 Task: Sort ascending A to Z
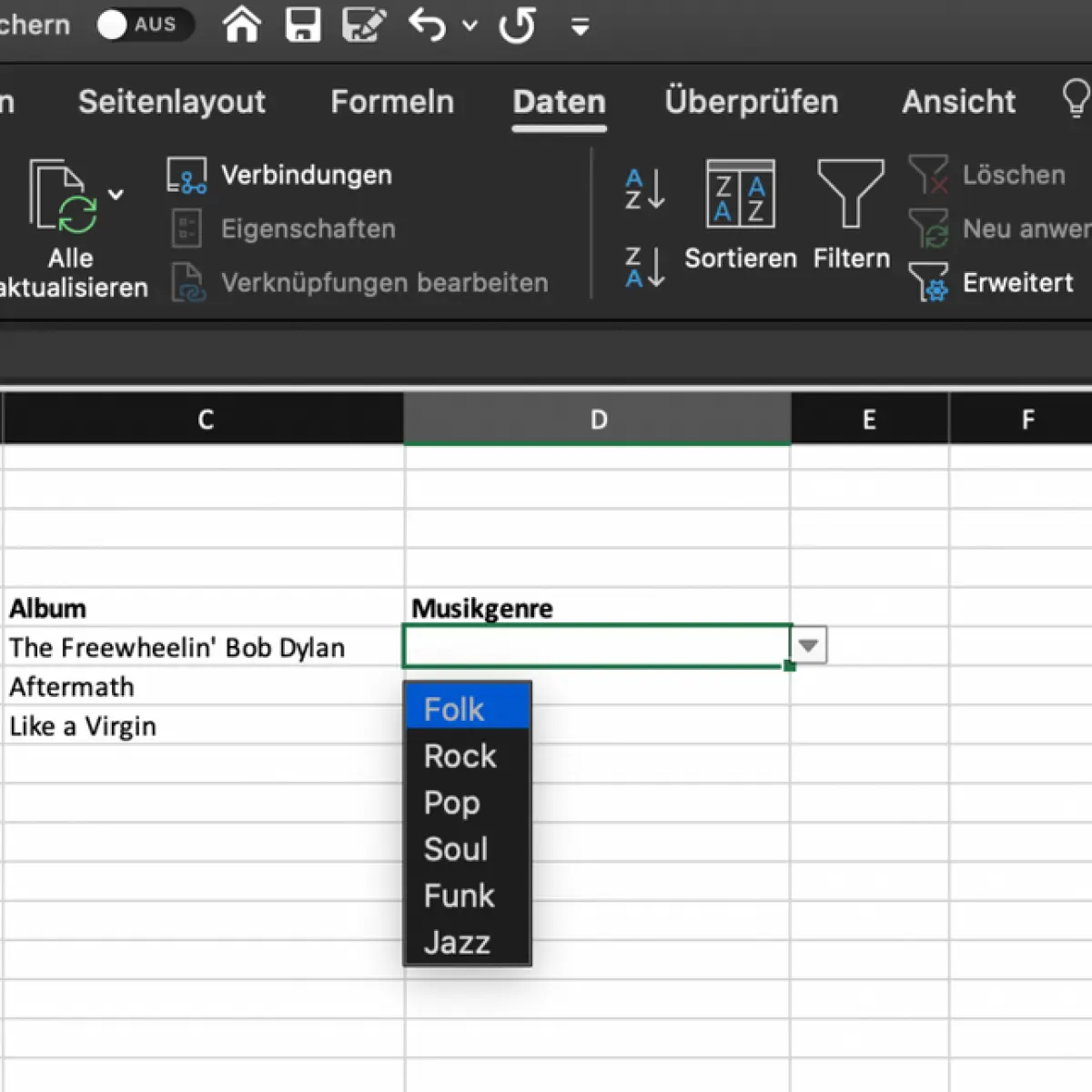[x=645, y=189]
